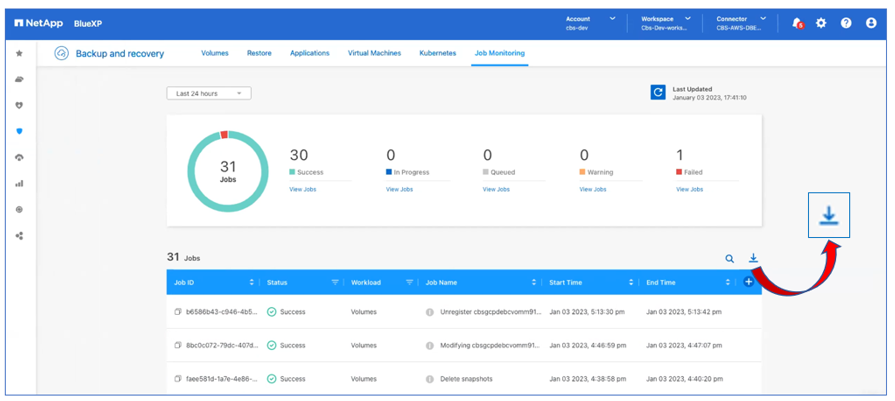The image size is (895, 401).
Task: Click View Jobs under Failed
Action: tap(689, 189)
